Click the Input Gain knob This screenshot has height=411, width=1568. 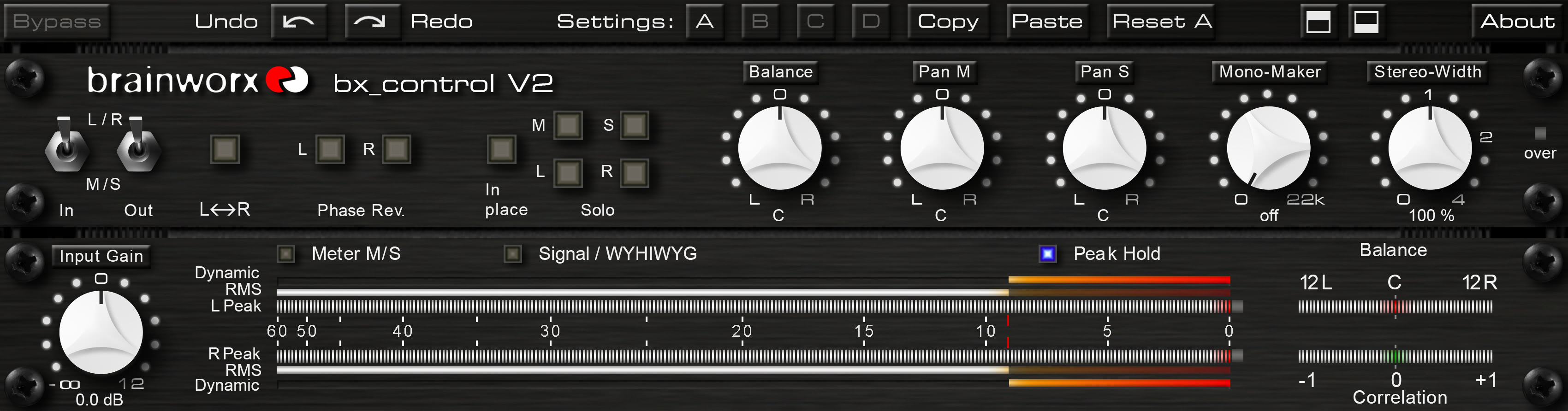101,332
